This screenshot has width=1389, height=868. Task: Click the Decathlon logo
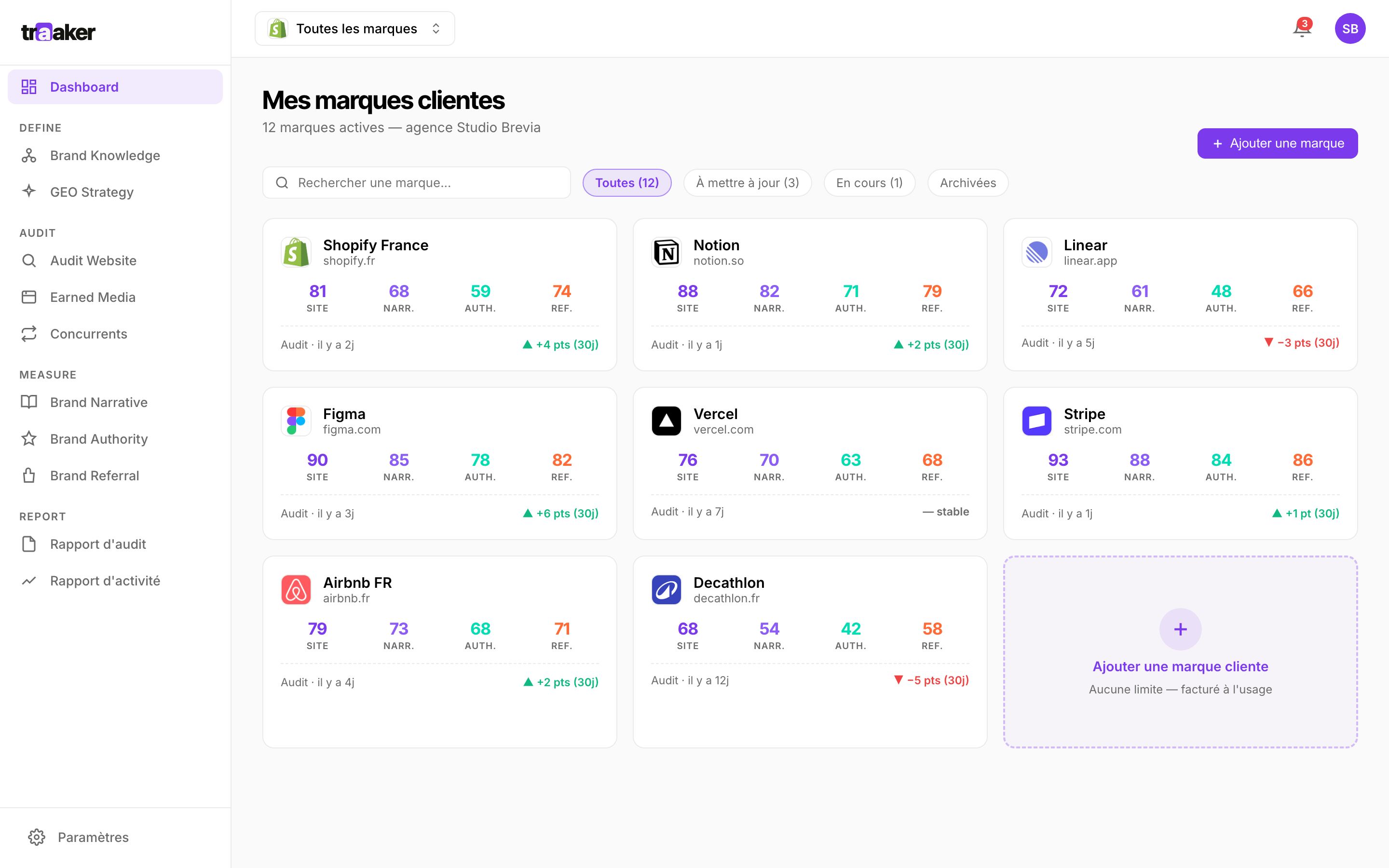pyautogui.click(x=667, y=590)
